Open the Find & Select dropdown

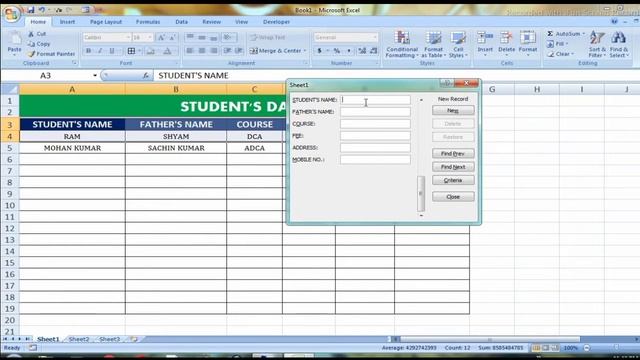(619, 44)
